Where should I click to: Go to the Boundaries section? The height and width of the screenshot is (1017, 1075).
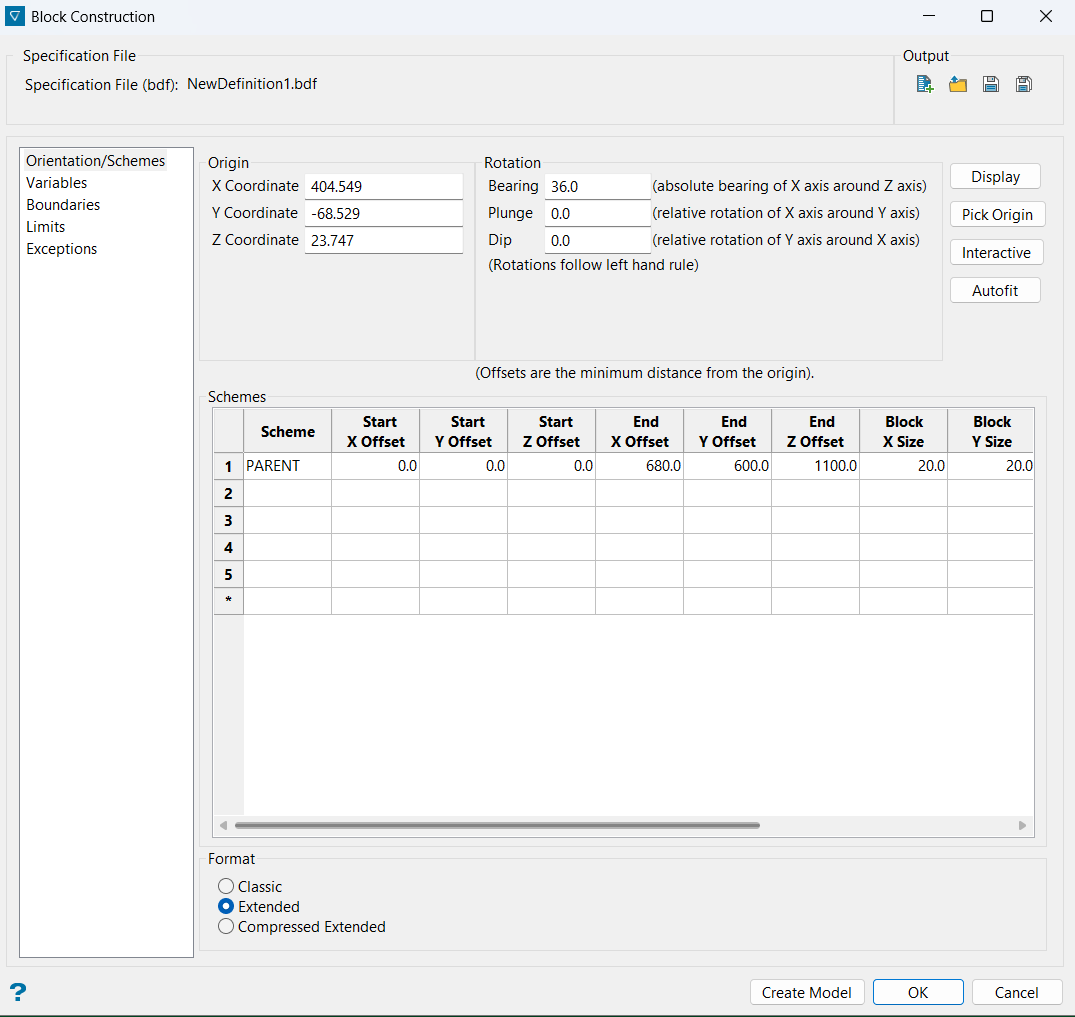point(63,204)
